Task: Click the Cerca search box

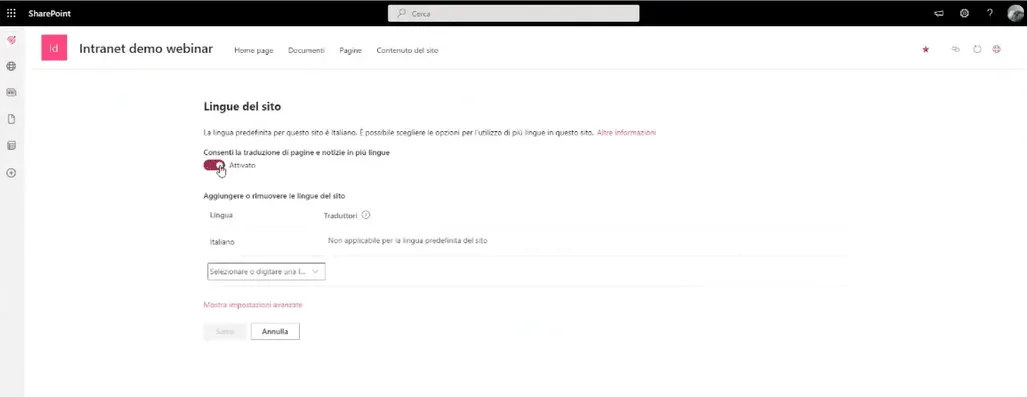Action: point(514,13)
